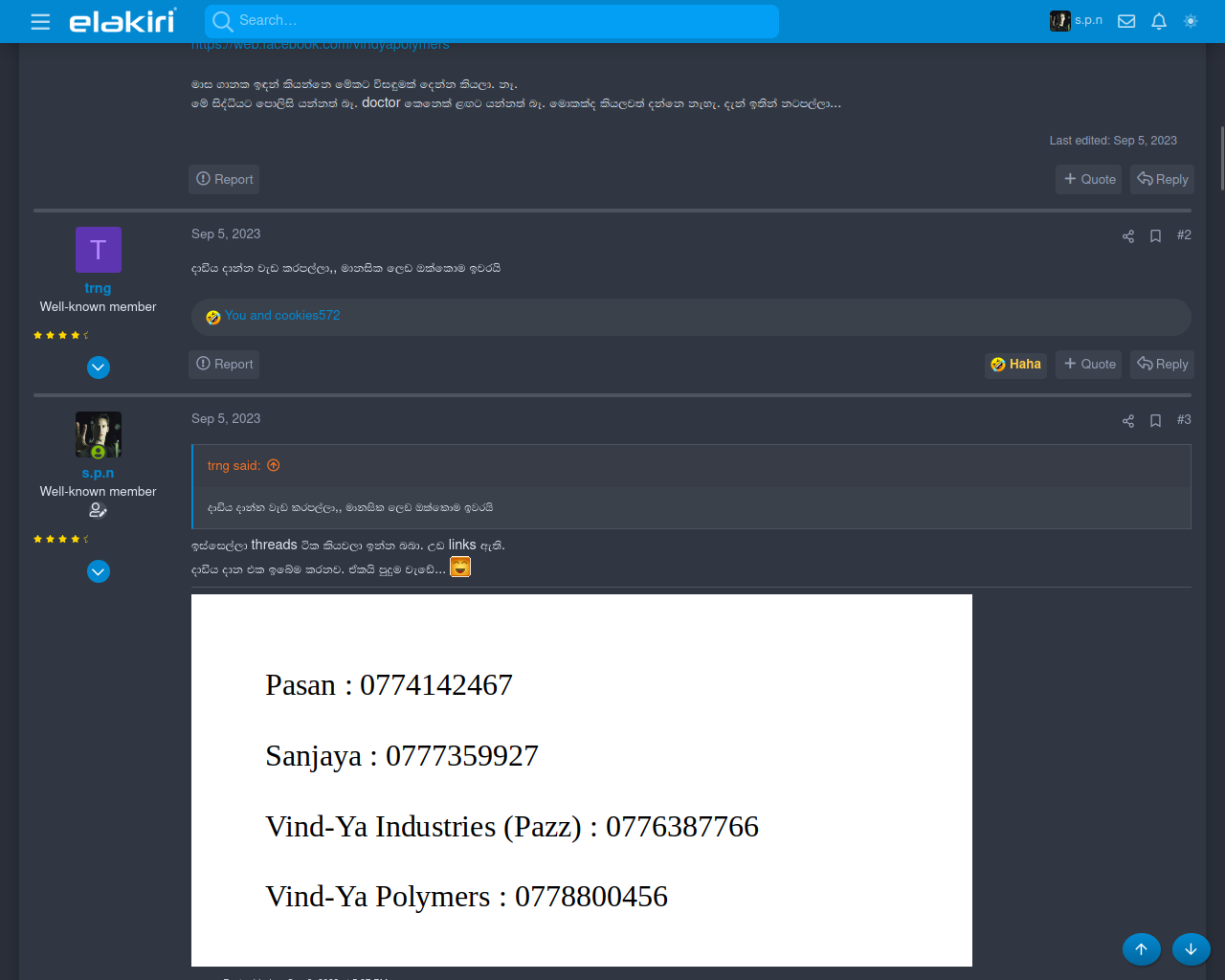Open the post #3 date 'Sep 5, 2023'
The width and height of the screenshot is (1225, 980).
(x=226, y=419)
